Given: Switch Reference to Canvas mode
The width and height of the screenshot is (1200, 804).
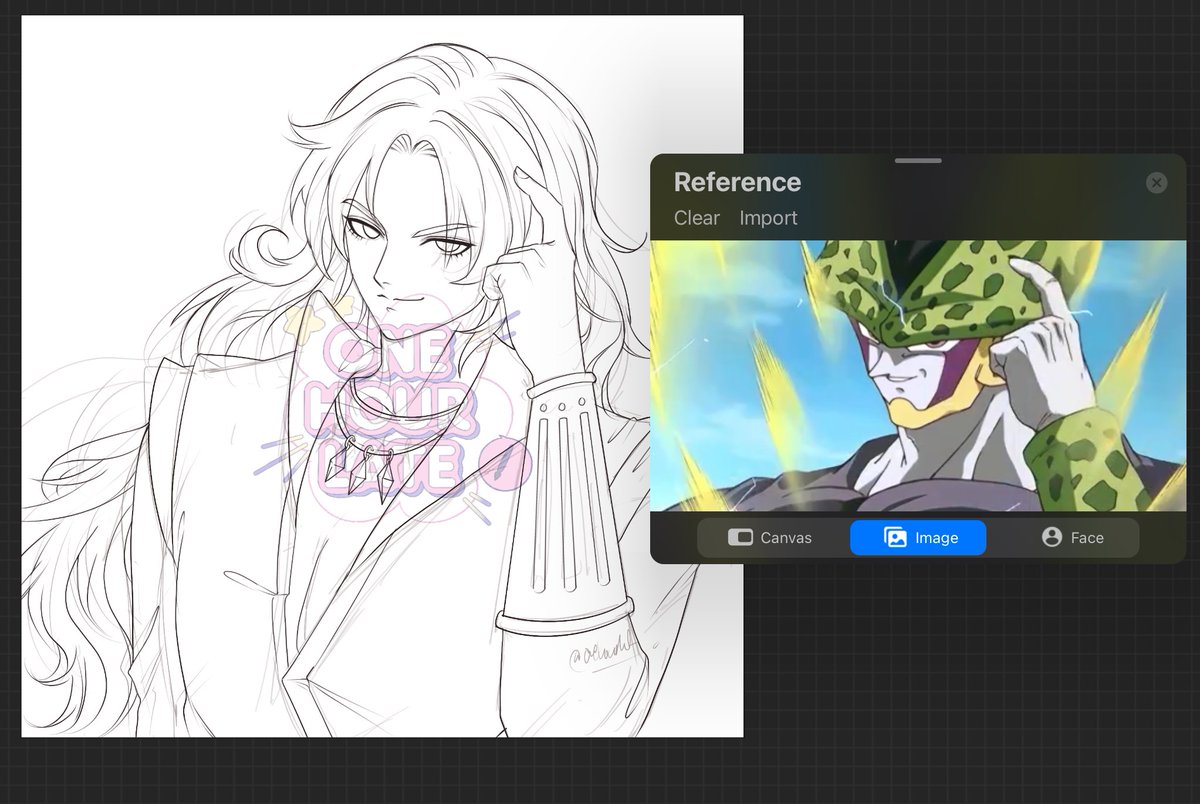Looking at the screenshot, I should tap(769, 538).
